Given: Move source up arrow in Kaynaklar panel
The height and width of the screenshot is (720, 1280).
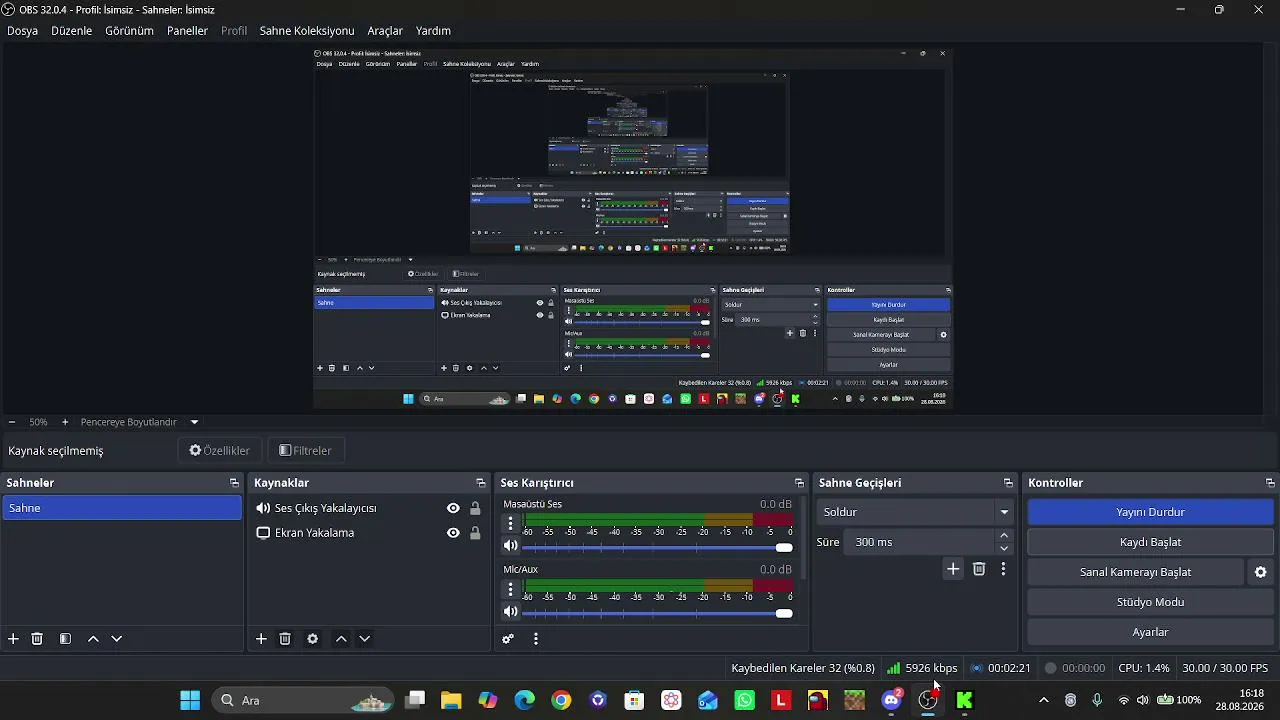Looking at the screenshot, I should tap(341, 639).
